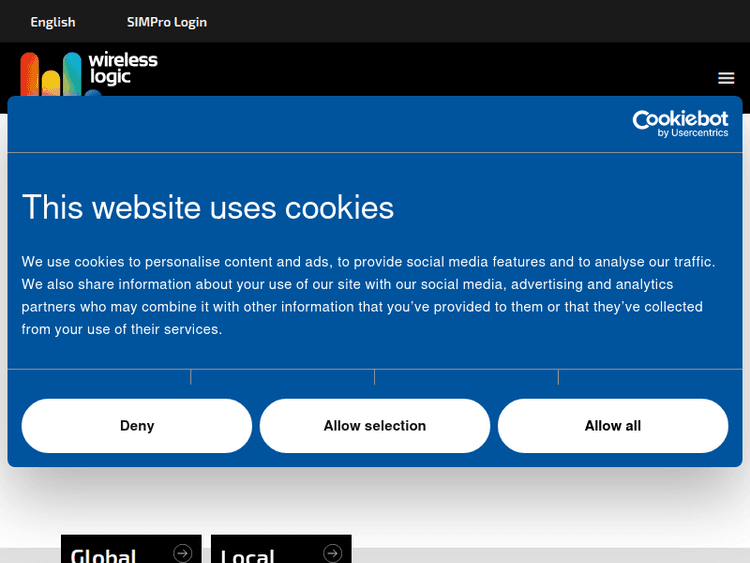750x563 pixels.
Task: Click the arrow icon on Local card
Action: tap(333, 552)
